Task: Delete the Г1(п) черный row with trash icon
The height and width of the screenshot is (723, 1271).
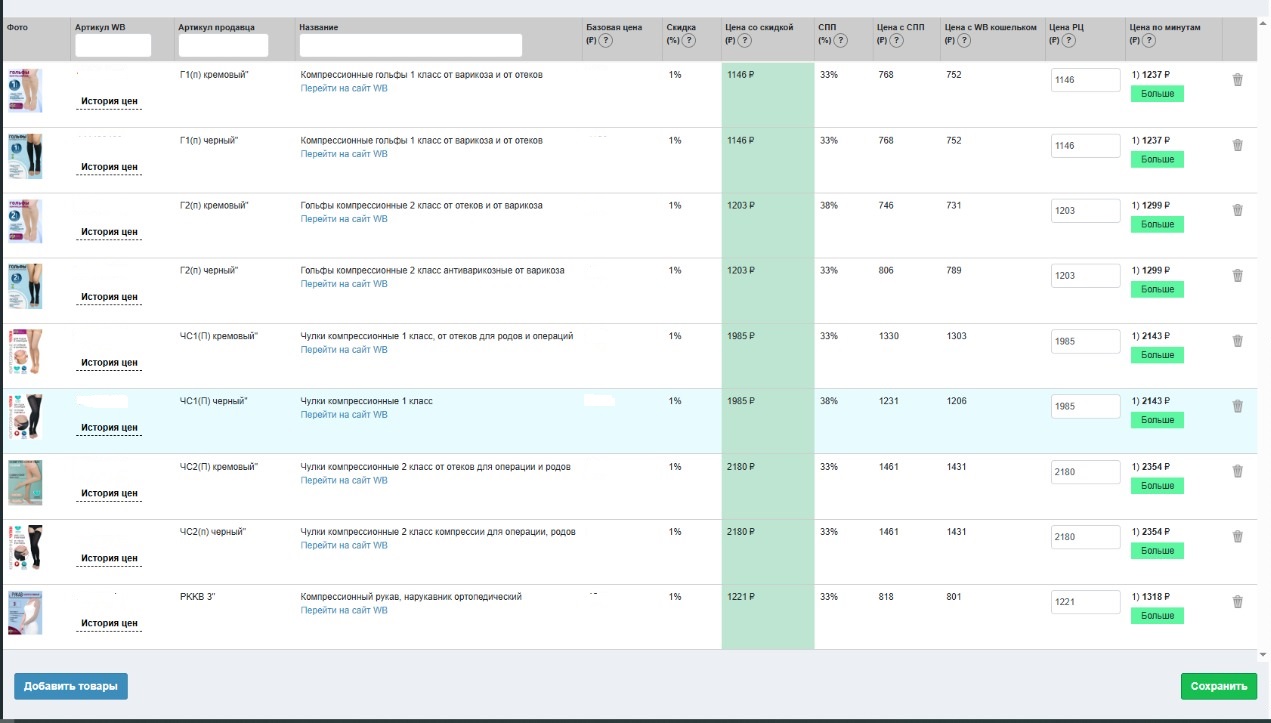Action: 1237,145
